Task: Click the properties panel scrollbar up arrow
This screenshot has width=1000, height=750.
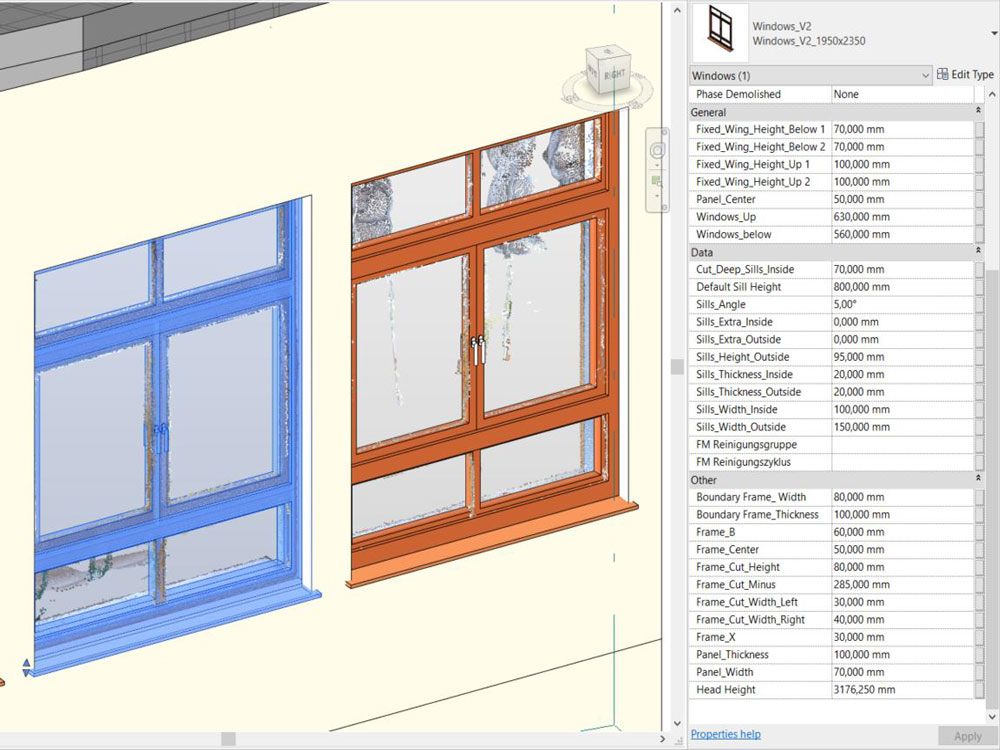Action: [990, 93]
